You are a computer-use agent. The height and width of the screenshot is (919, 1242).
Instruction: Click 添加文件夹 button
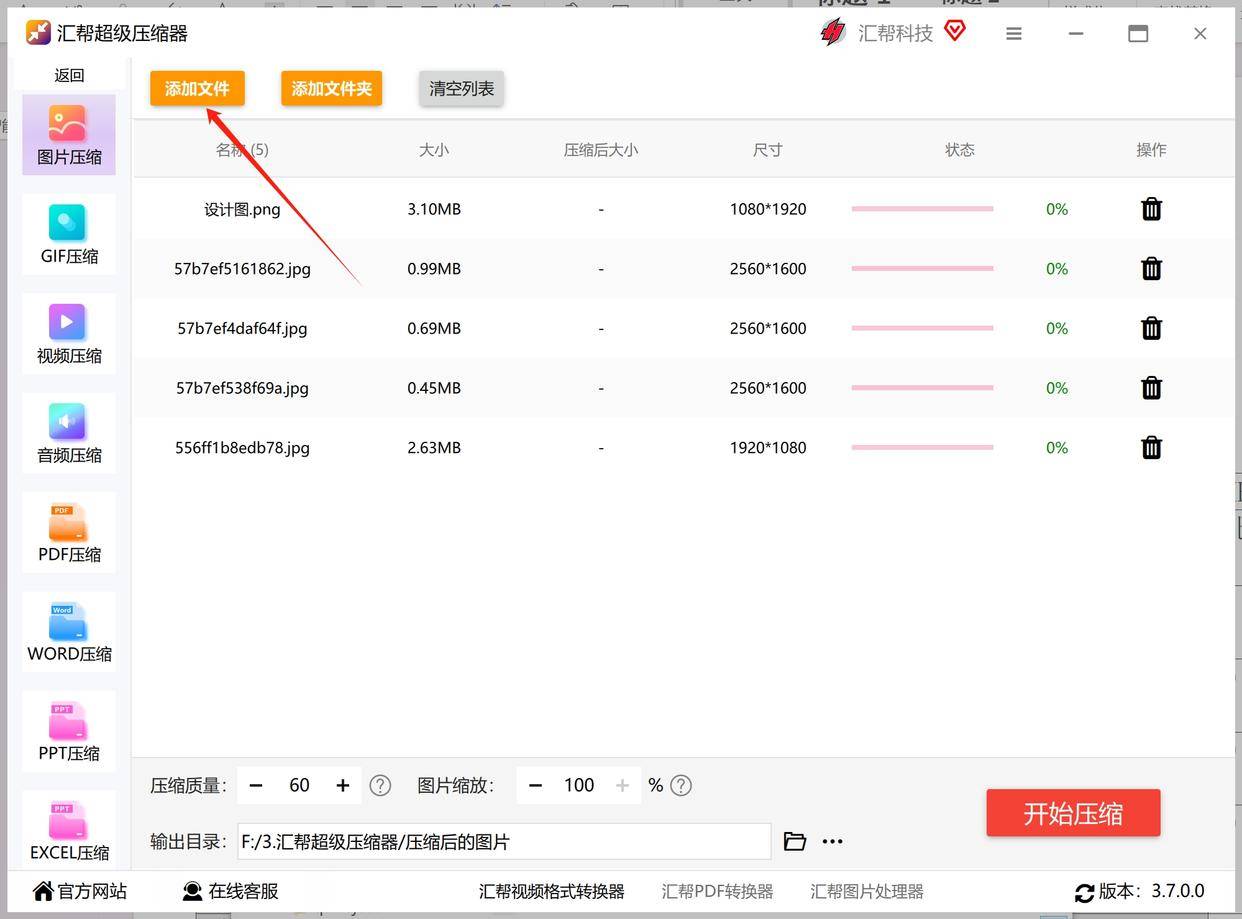331,88
